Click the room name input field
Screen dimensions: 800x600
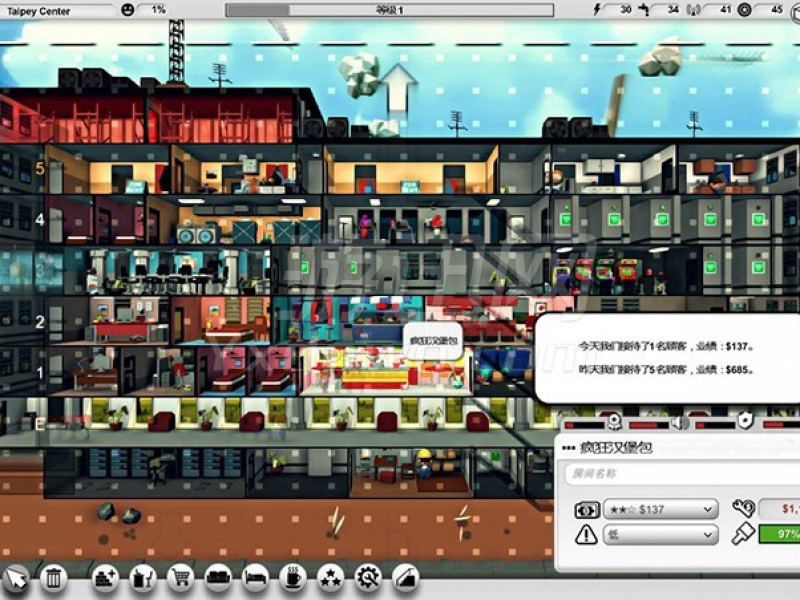click(x=680, y=474)
